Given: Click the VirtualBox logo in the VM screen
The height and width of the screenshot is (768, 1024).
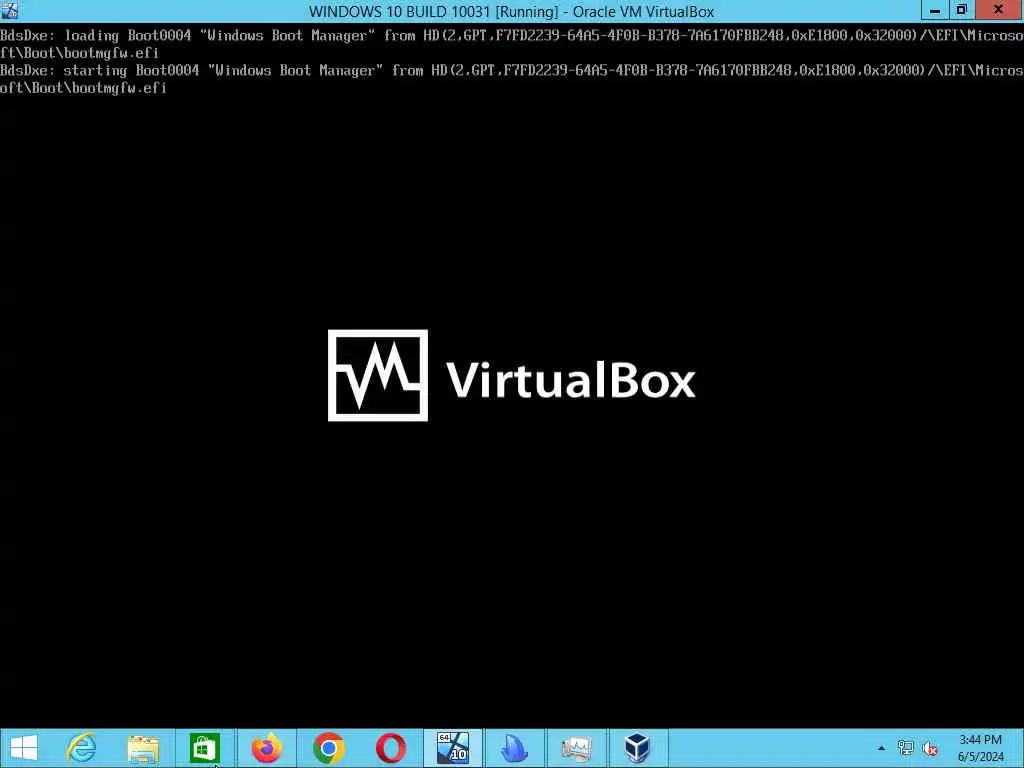Looking at the screenshot, I should (x=511, y=376).
